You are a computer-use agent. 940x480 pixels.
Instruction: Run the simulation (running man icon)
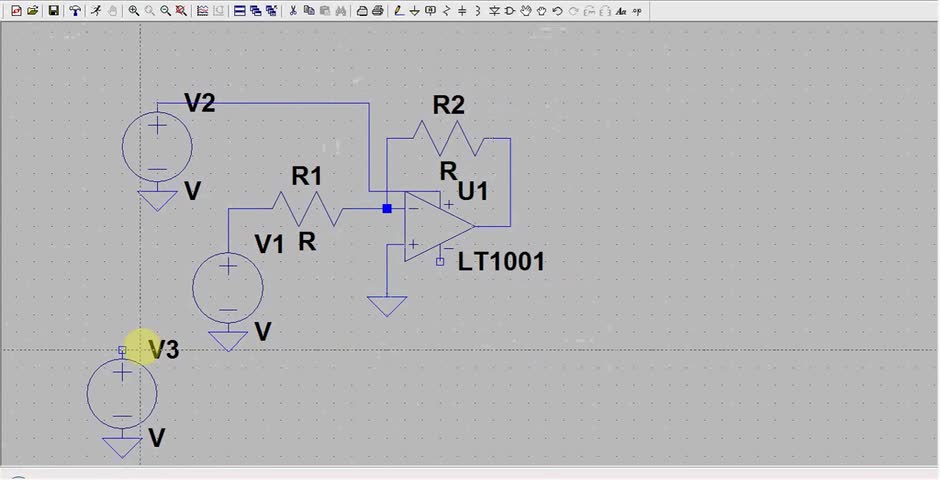(x=96, y=11)
